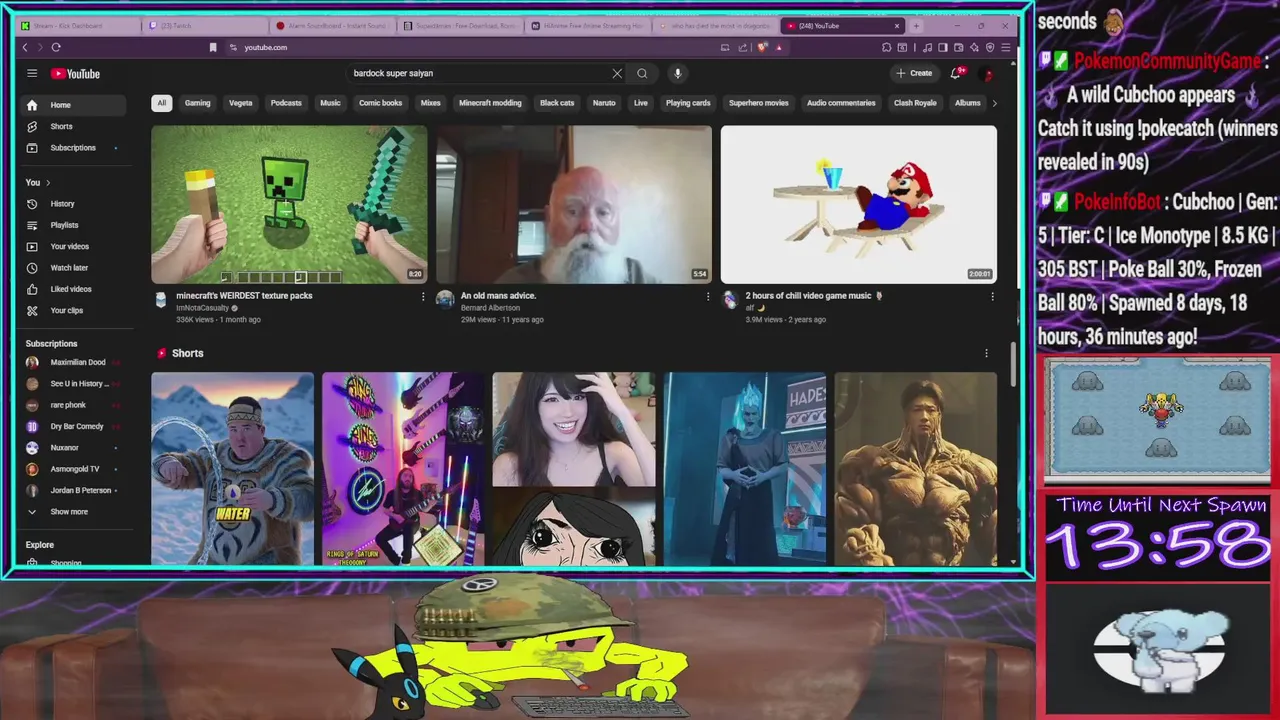Screen dimensions: 1280x720
Task: Clear the search box with the X
Action: pyautogui.click(x=617, y=73)
